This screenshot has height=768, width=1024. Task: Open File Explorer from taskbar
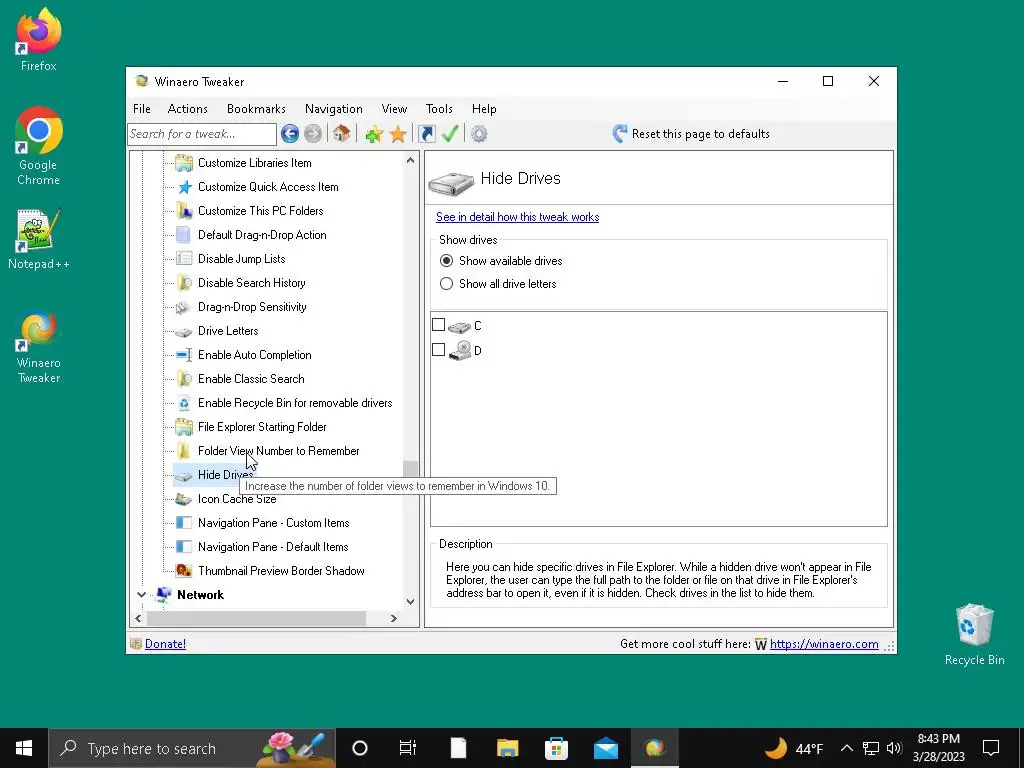(x=507, y=748)
